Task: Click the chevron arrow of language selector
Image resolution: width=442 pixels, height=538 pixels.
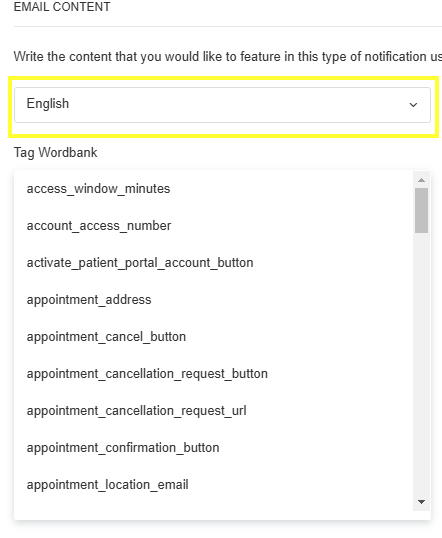Action: tap(413, 105)
